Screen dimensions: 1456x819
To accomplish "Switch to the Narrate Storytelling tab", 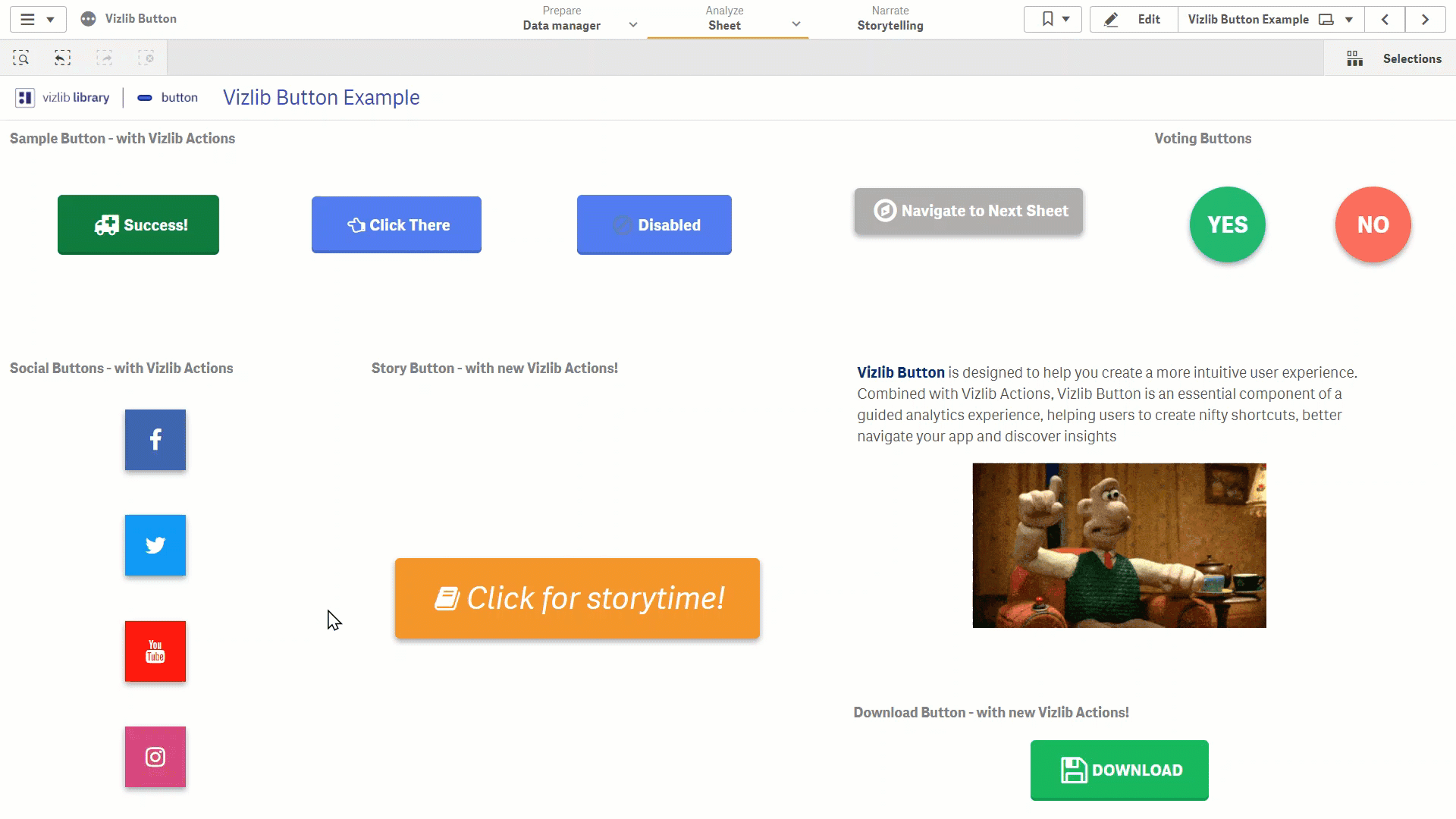I will pos(890,19).
